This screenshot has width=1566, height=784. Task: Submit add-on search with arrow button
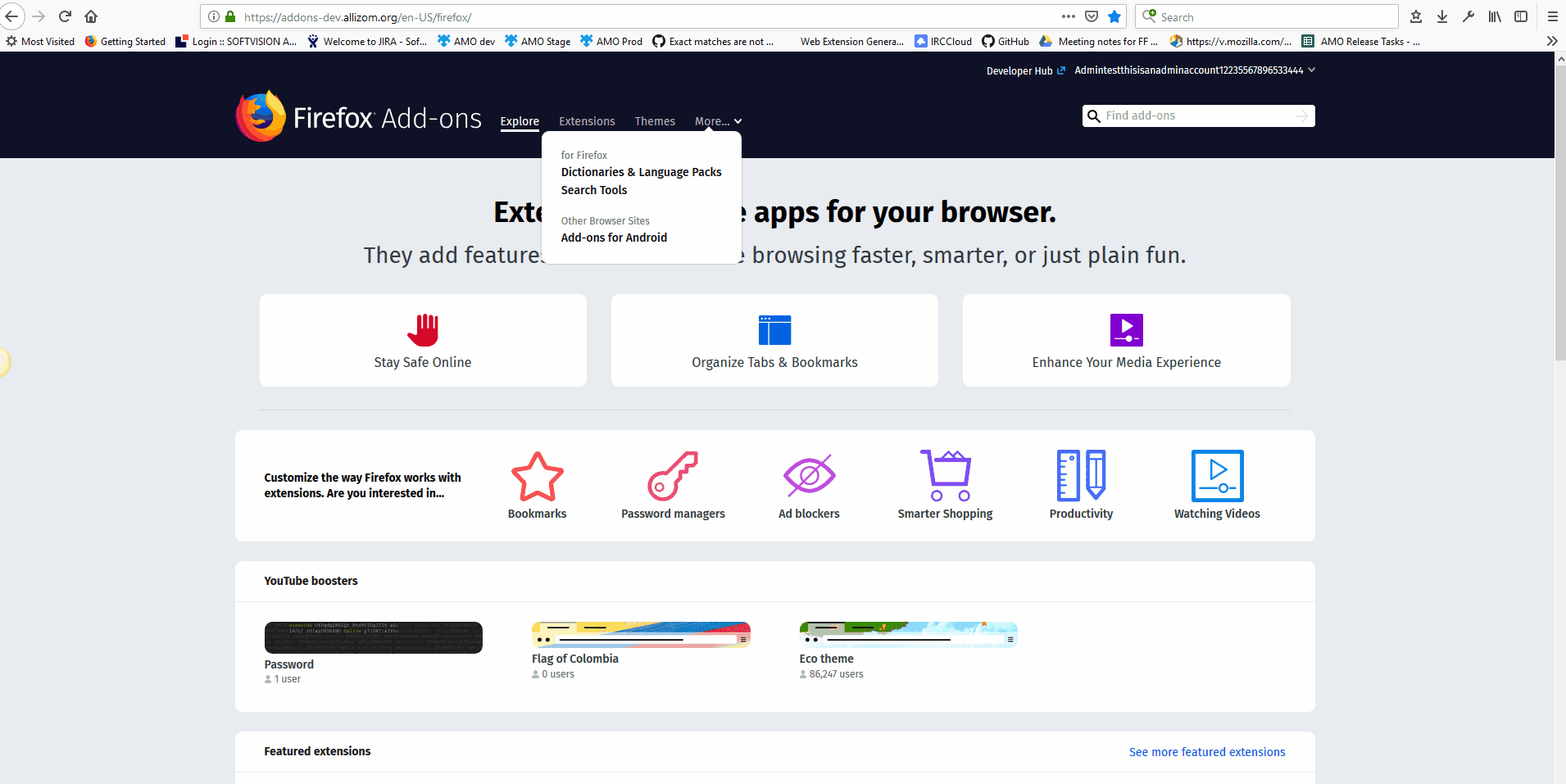[1302, 116]
